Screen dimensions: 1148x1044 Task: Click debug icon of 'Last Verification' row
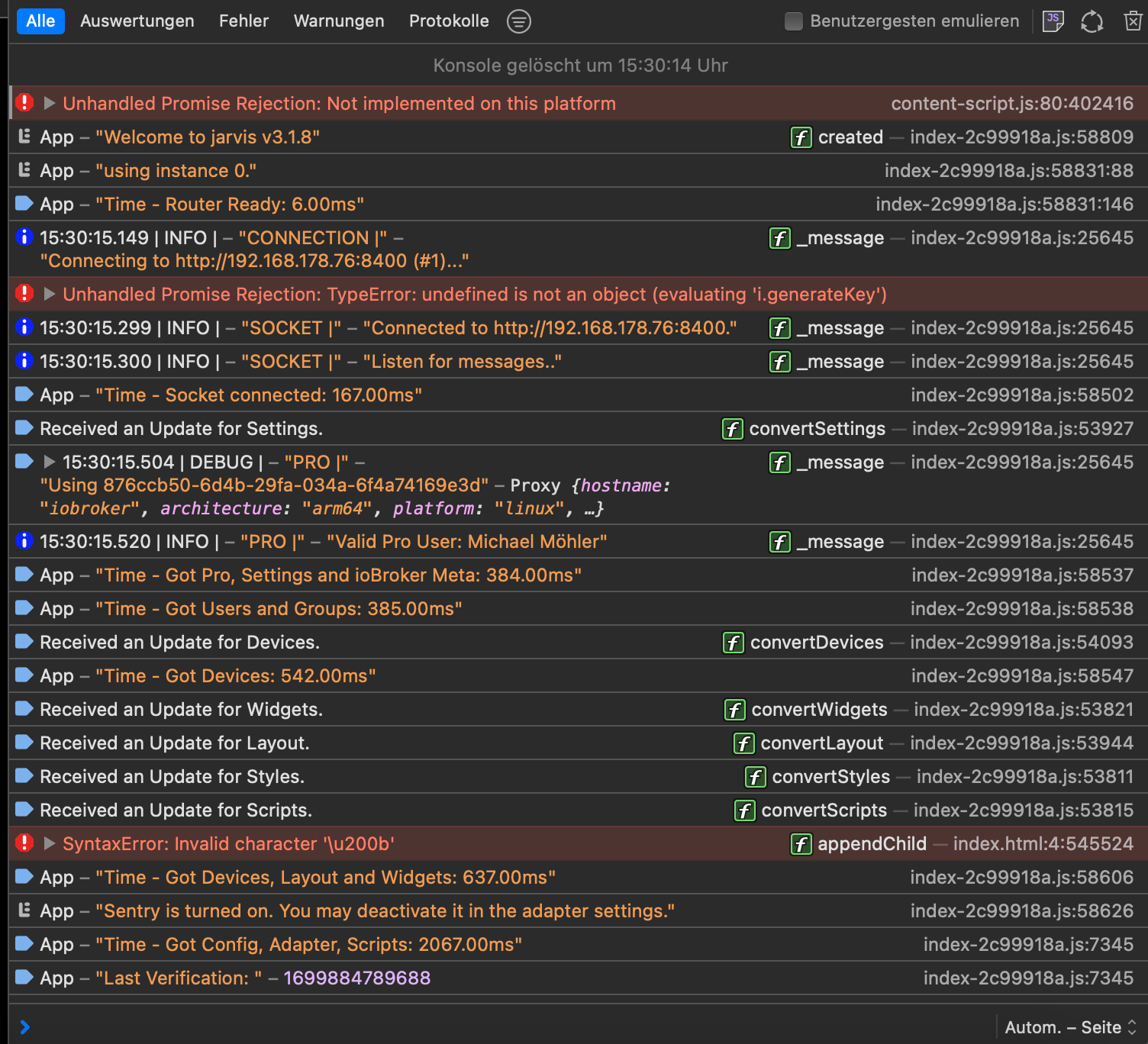click(x=24, y=977)
